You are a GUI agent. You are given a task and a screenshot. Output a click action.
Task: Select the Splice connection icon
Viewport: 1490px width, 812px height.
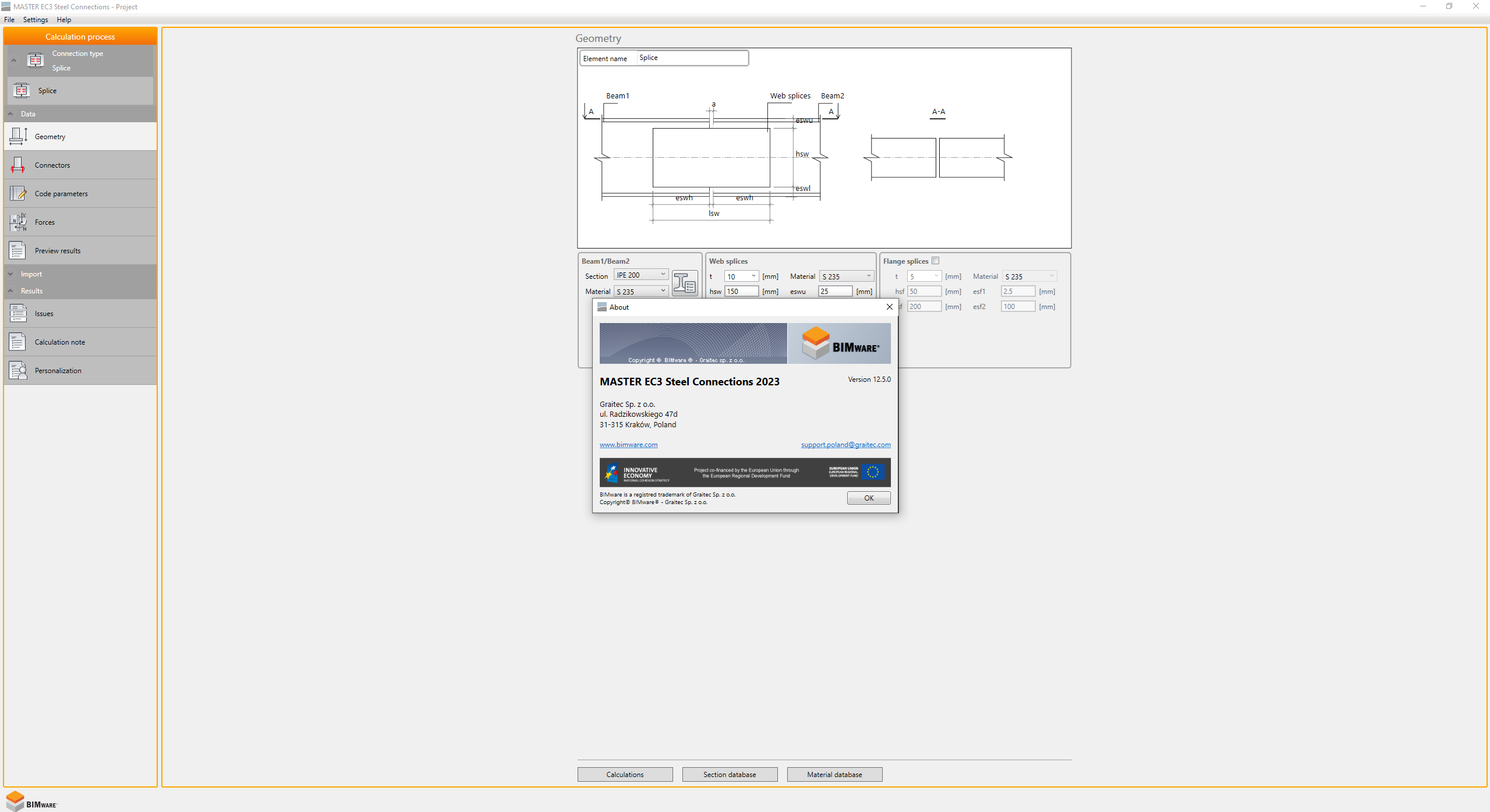click(x=22, y=91)
